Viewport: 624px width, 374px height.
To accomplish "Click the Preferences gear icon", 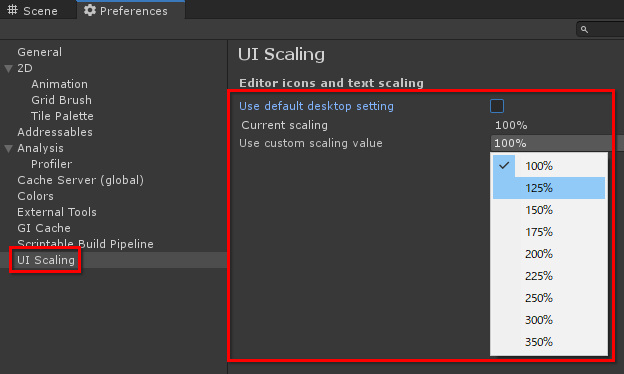I will tap(90, 10).
